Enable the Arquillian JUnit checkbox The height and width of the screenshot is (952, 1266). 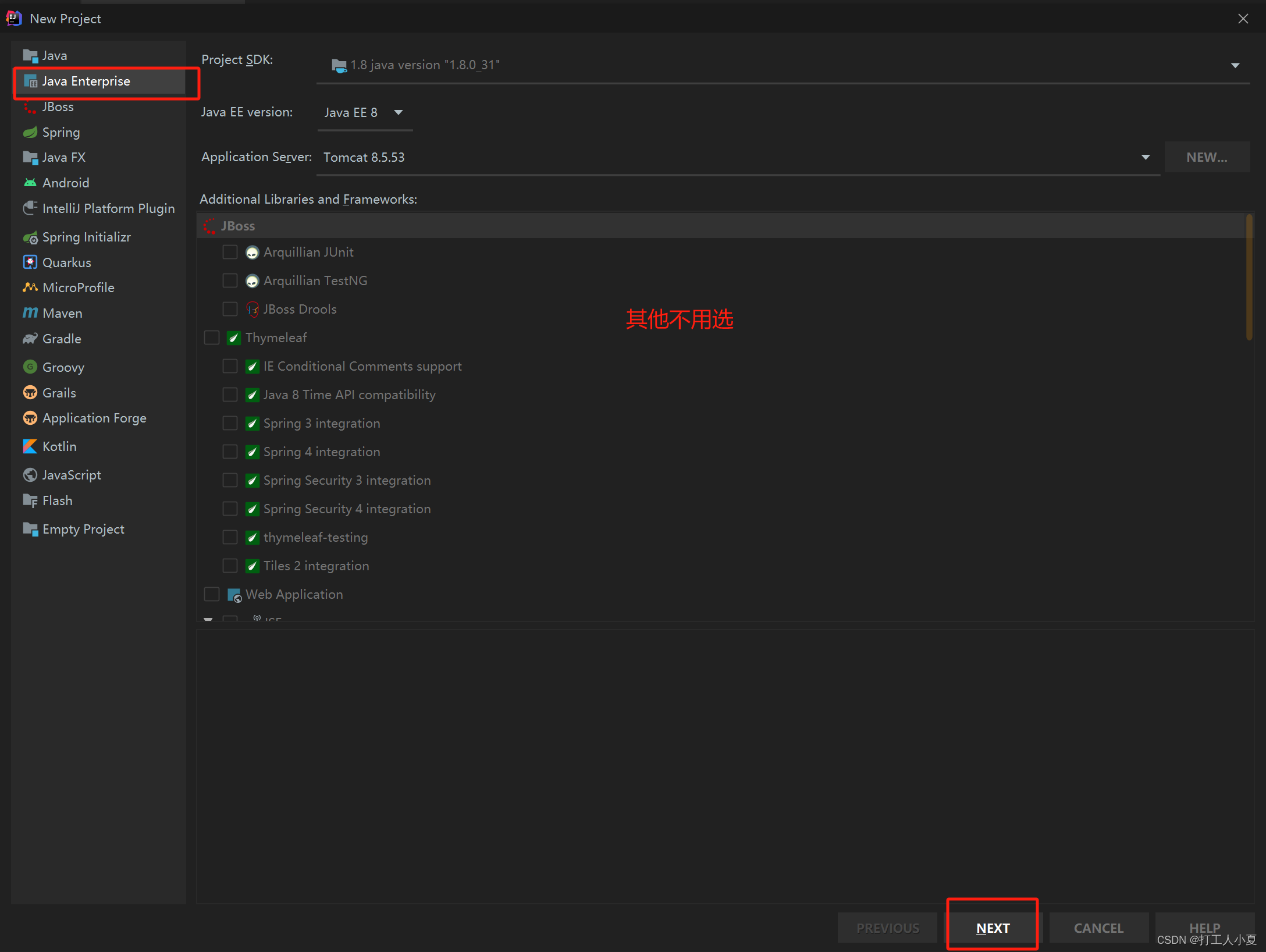[x=230, y=252]
